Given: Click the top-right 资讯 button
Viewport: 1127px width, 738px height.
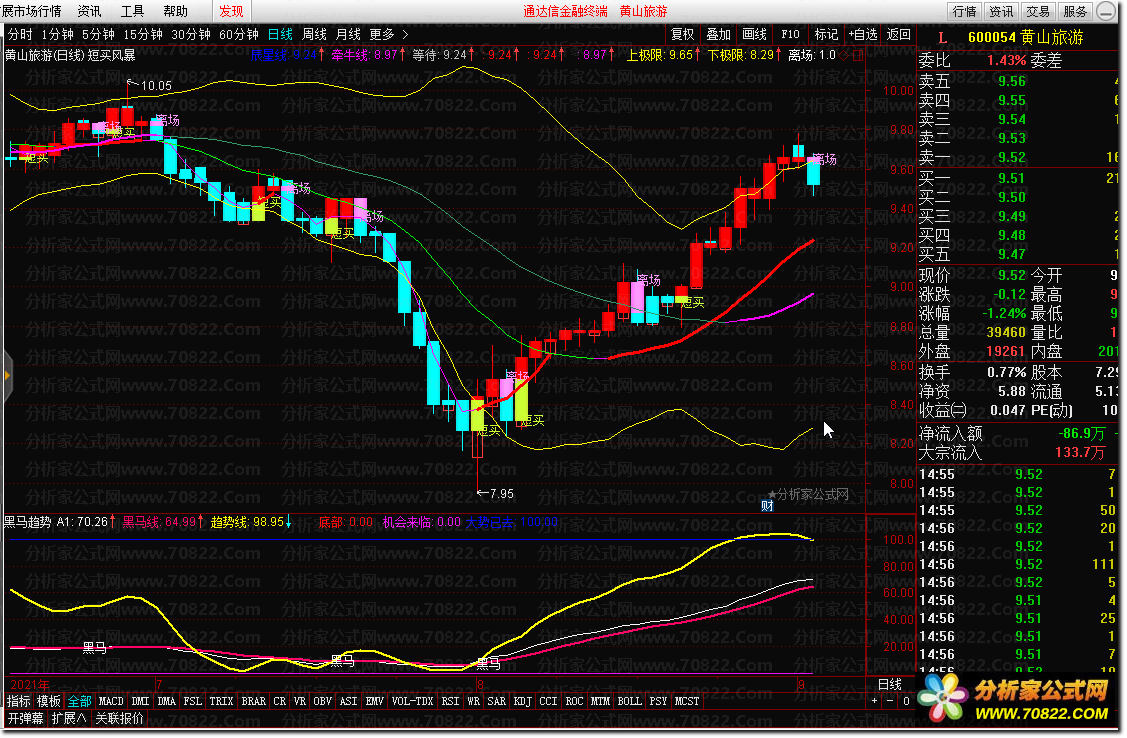Looking at the screenshot, I should [x=1001, y=11].
